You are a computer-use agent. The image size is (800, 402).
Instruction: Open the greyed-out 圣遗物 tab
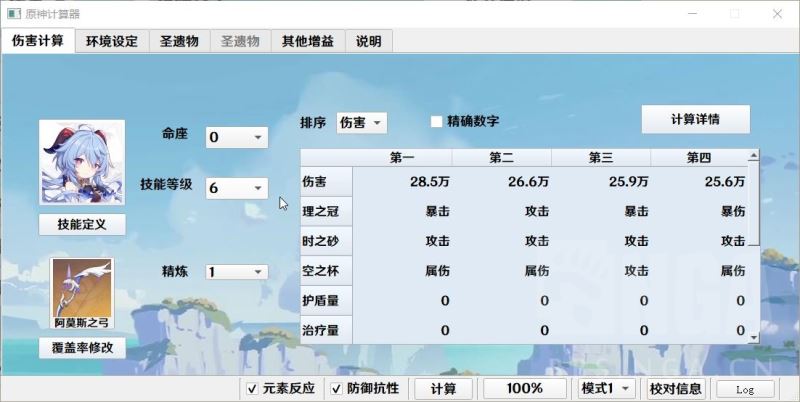pos(240,41)
